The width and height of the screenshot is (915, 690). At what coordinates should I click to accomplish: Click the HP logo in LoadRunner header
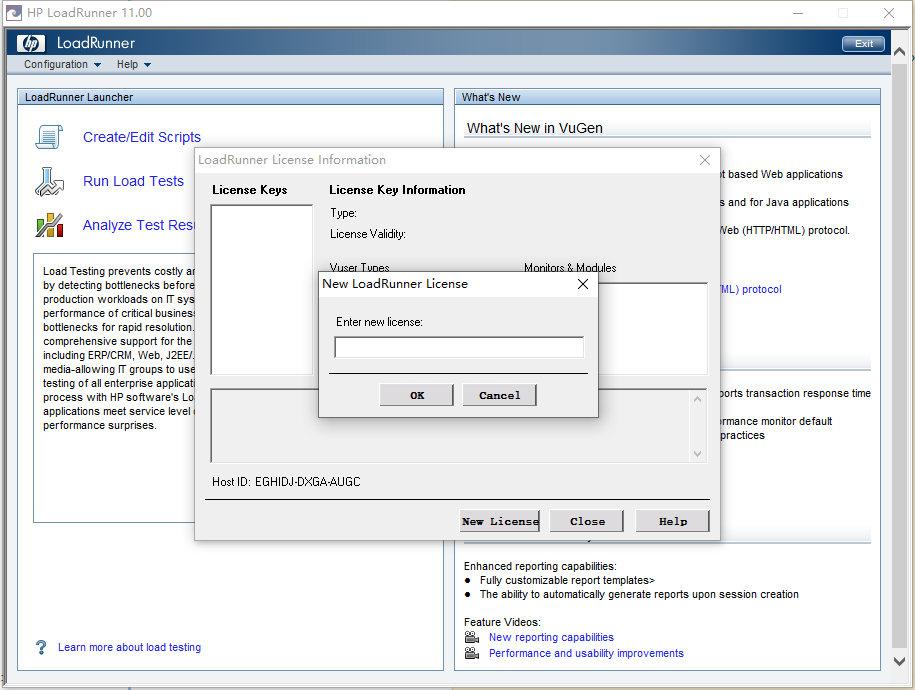click(30, 43)
